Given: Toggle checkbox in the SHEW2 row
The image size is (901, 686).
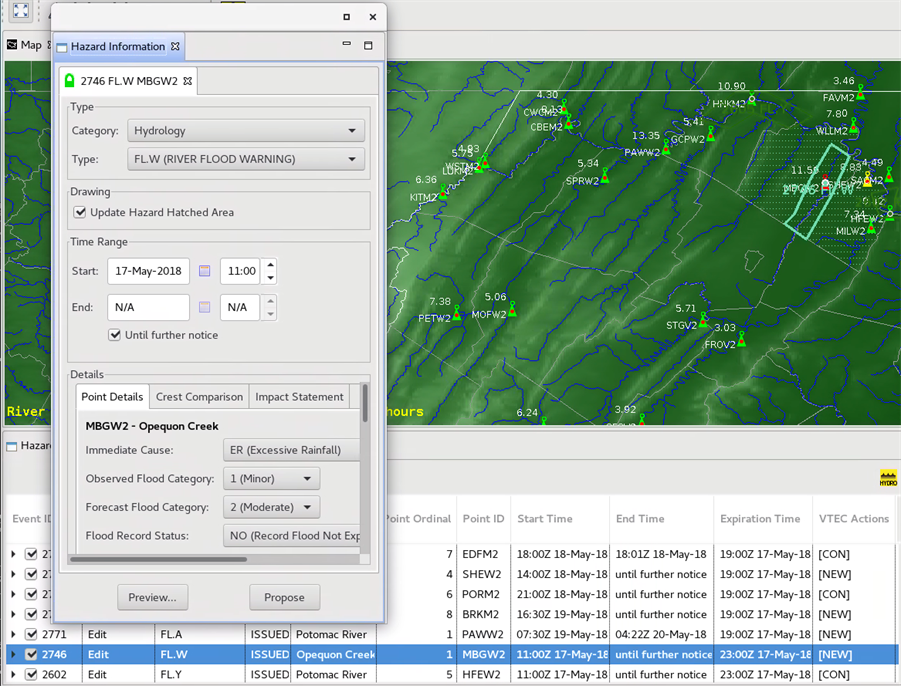Looking at the screenshot, I should click(x=32, y=574).
